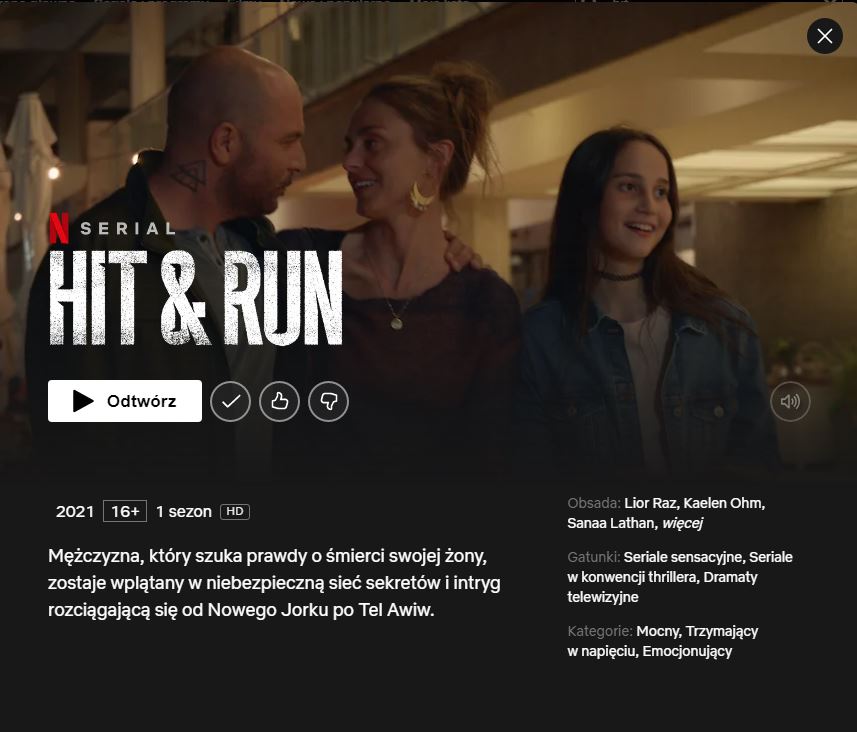Select the Mocny category tag
857x732 pixels.
click(658, 631)
